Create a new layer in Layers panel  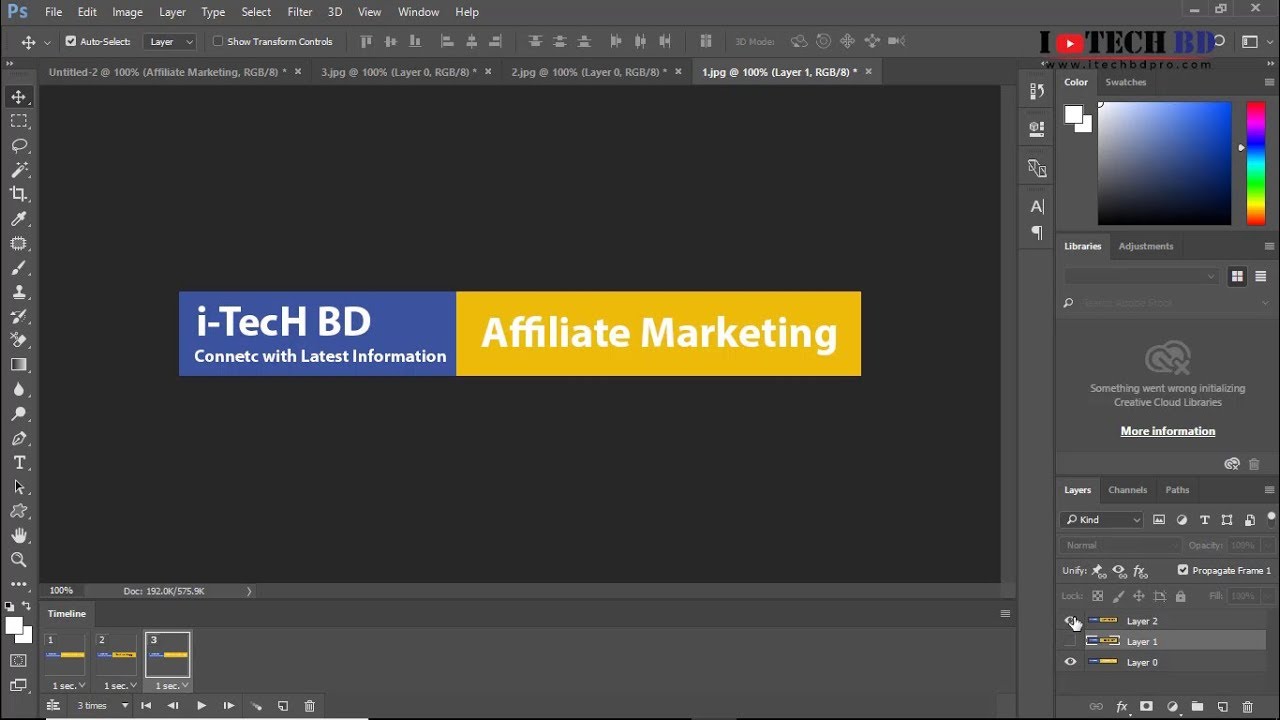tap(1222, 706)
